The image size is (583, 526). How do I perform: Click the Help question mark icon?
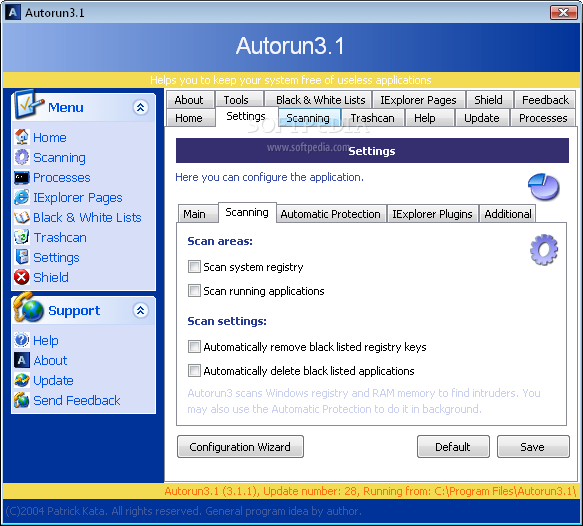coord(22,340)
